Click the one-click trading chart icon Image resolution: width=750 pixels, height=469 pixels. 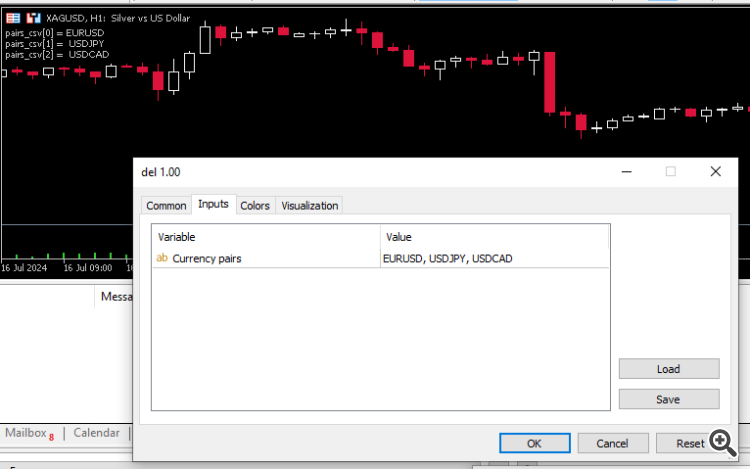point(33,18)
